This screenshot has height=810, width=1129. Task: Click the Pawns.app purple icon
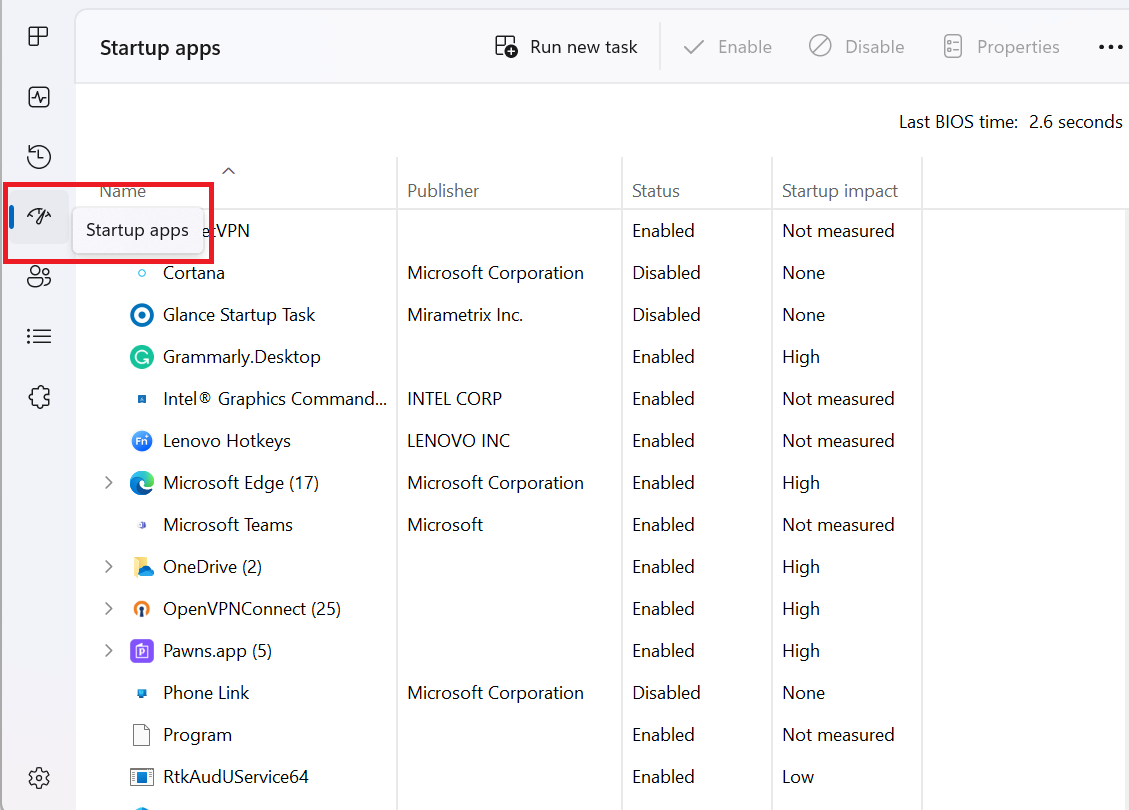142,651
